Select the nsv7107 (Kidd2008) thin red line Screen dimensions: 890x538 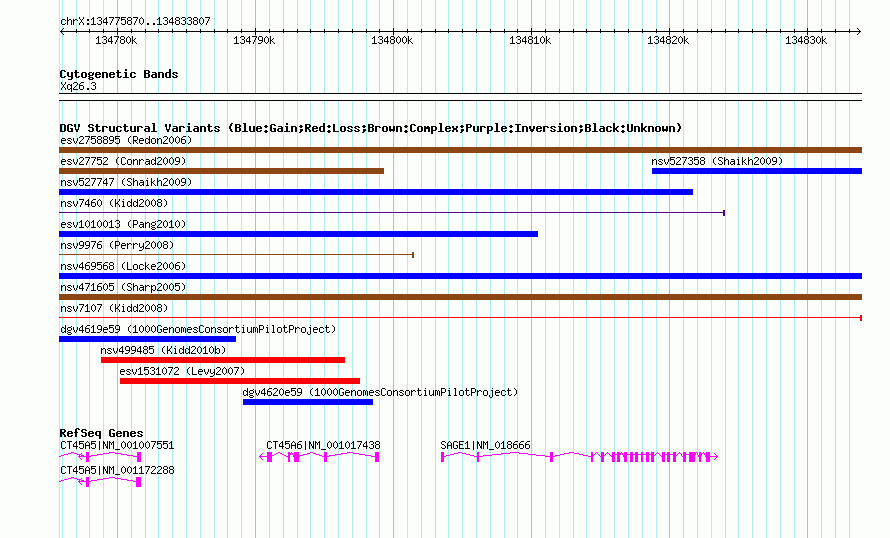coord(460,318)
